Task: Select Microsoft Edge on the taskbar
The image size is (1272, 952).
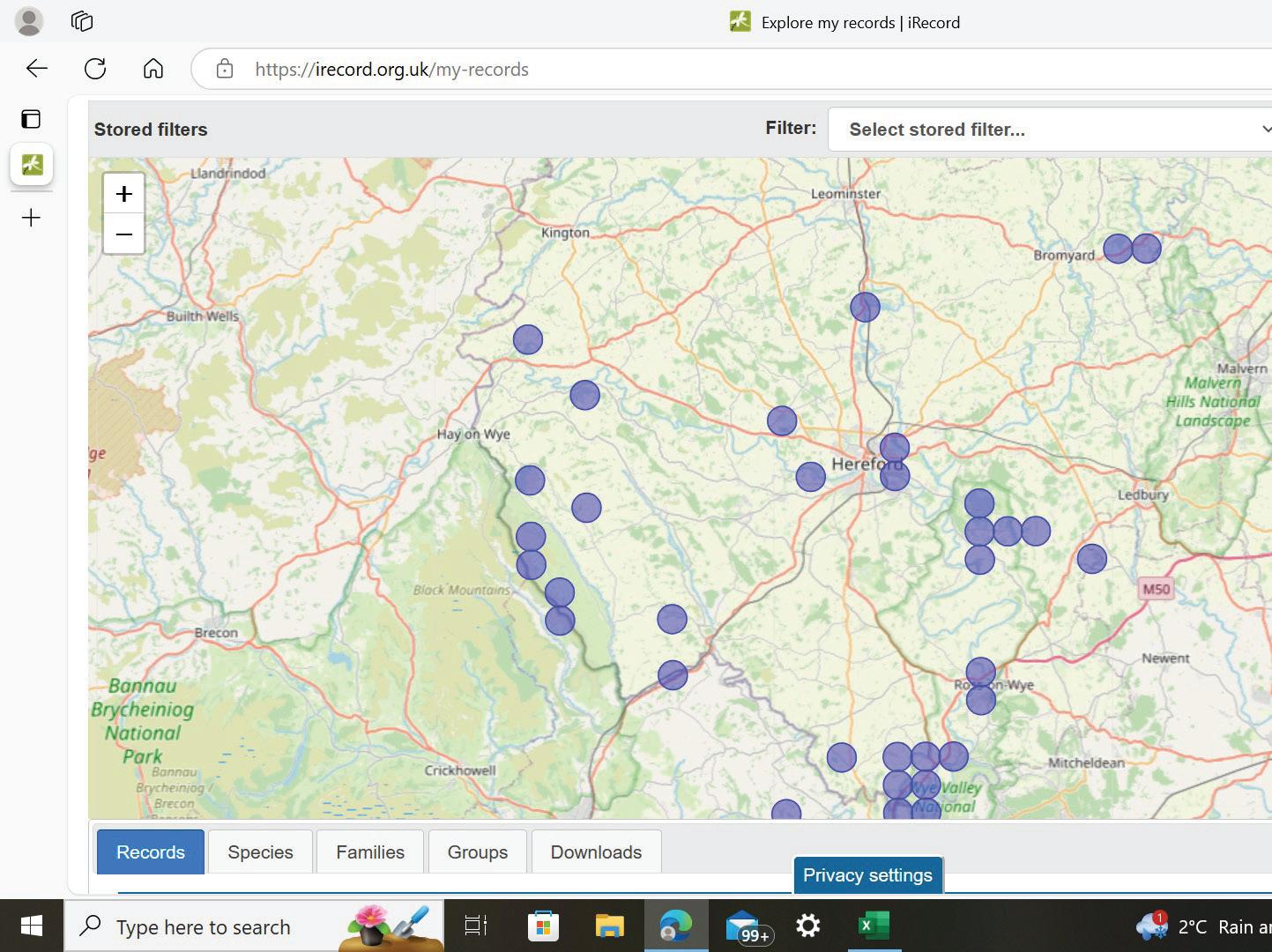Action: coord(676,926)
